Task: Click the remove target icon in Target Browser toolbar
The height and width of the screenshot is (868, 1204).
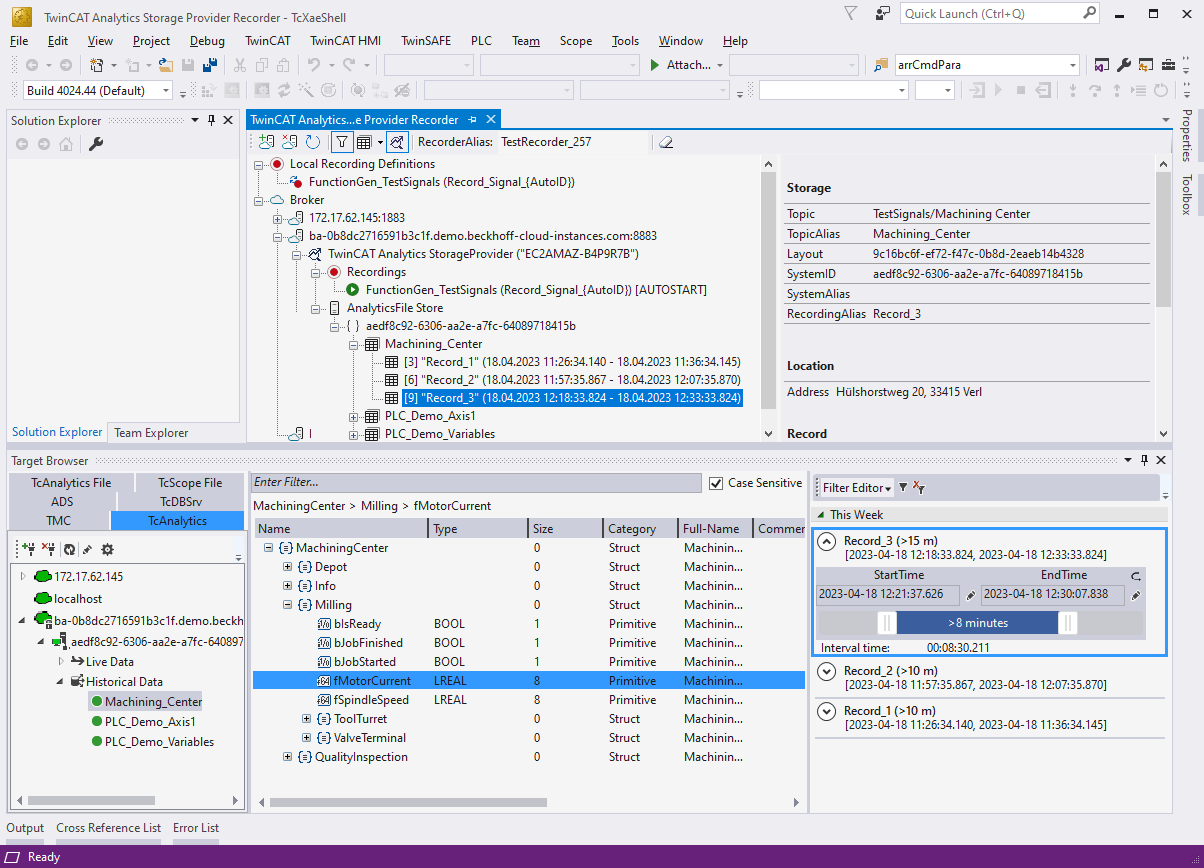Action: (x=48, y=549)
